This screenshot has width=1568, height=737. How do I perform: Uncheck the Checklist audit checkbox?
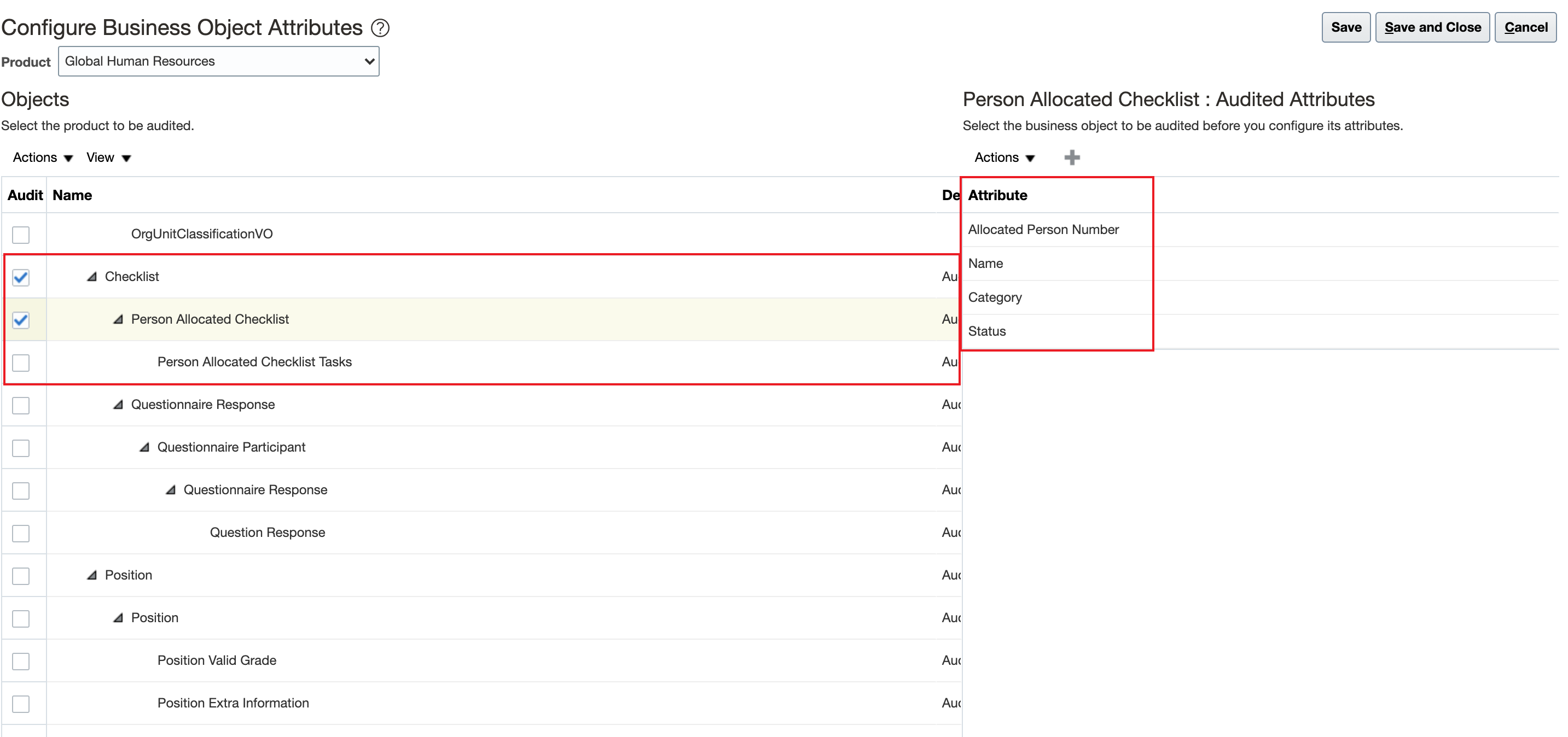click(x=21, y=277)
